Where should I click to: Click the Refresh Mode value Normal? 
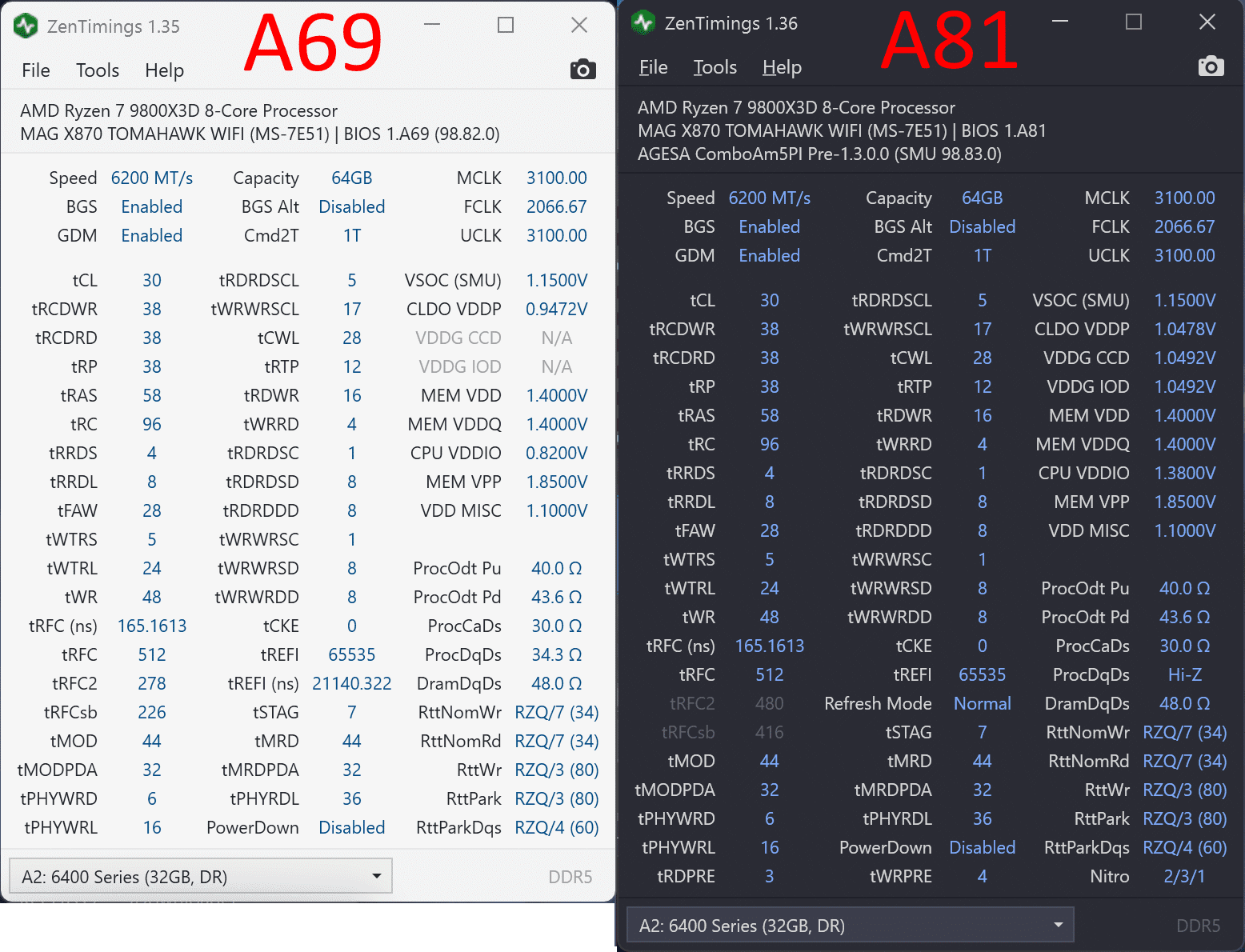pyautogui.click(x=983, y=703)
